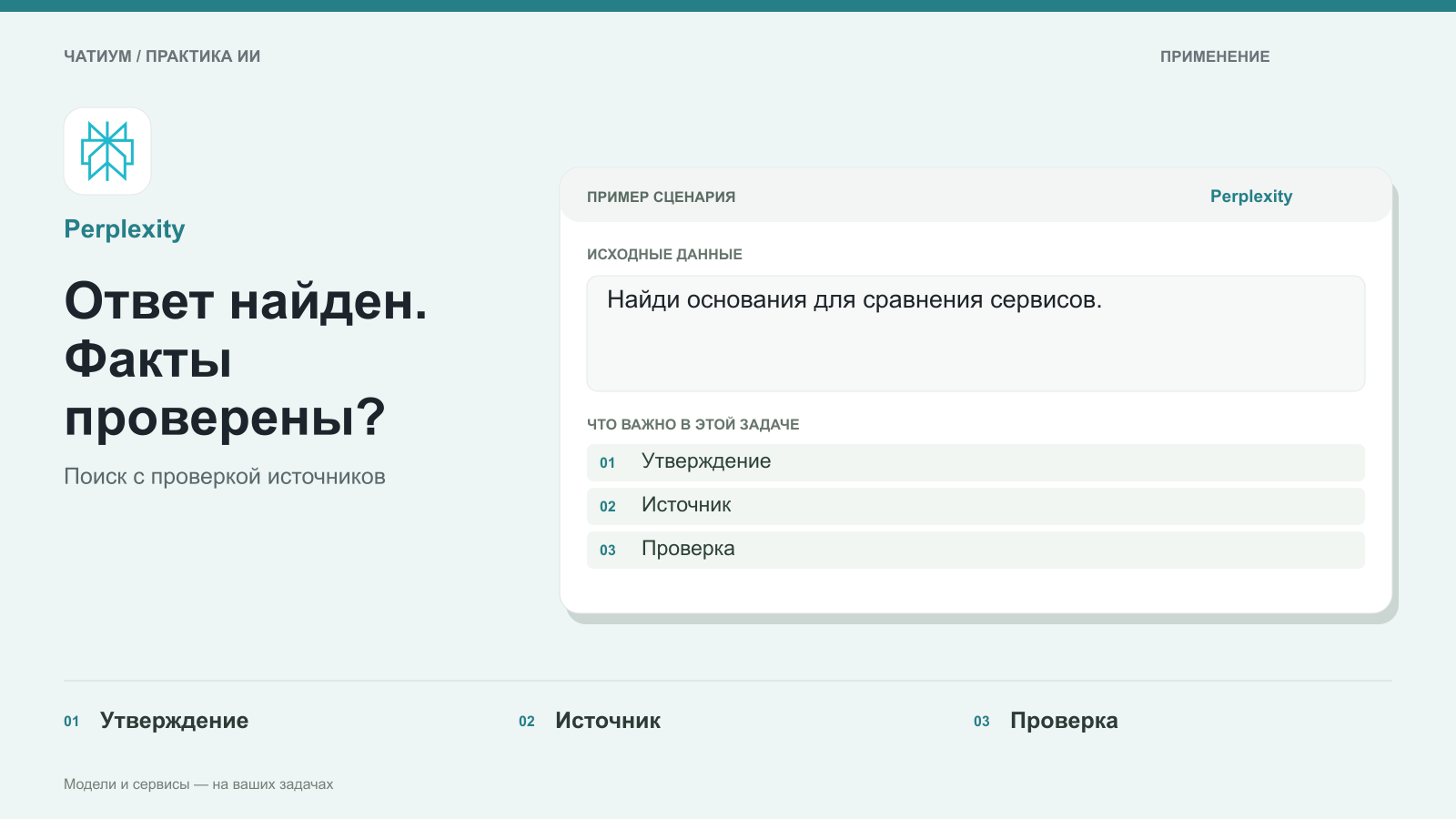Click the 'ЧТО ВАЖНО В ЭТОЙ ЗАДАЧЕ' label
Image resolution: width=1456 pixels, height=819 pixels.
(x=693, y=424)
